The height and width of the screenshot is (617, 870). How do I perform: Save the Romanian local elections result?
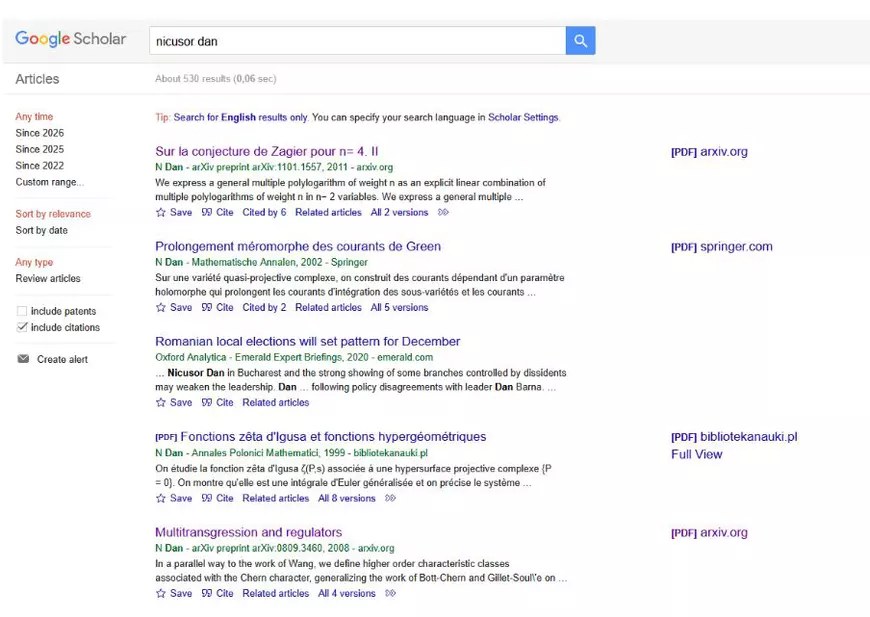click(x=173, y=402)
